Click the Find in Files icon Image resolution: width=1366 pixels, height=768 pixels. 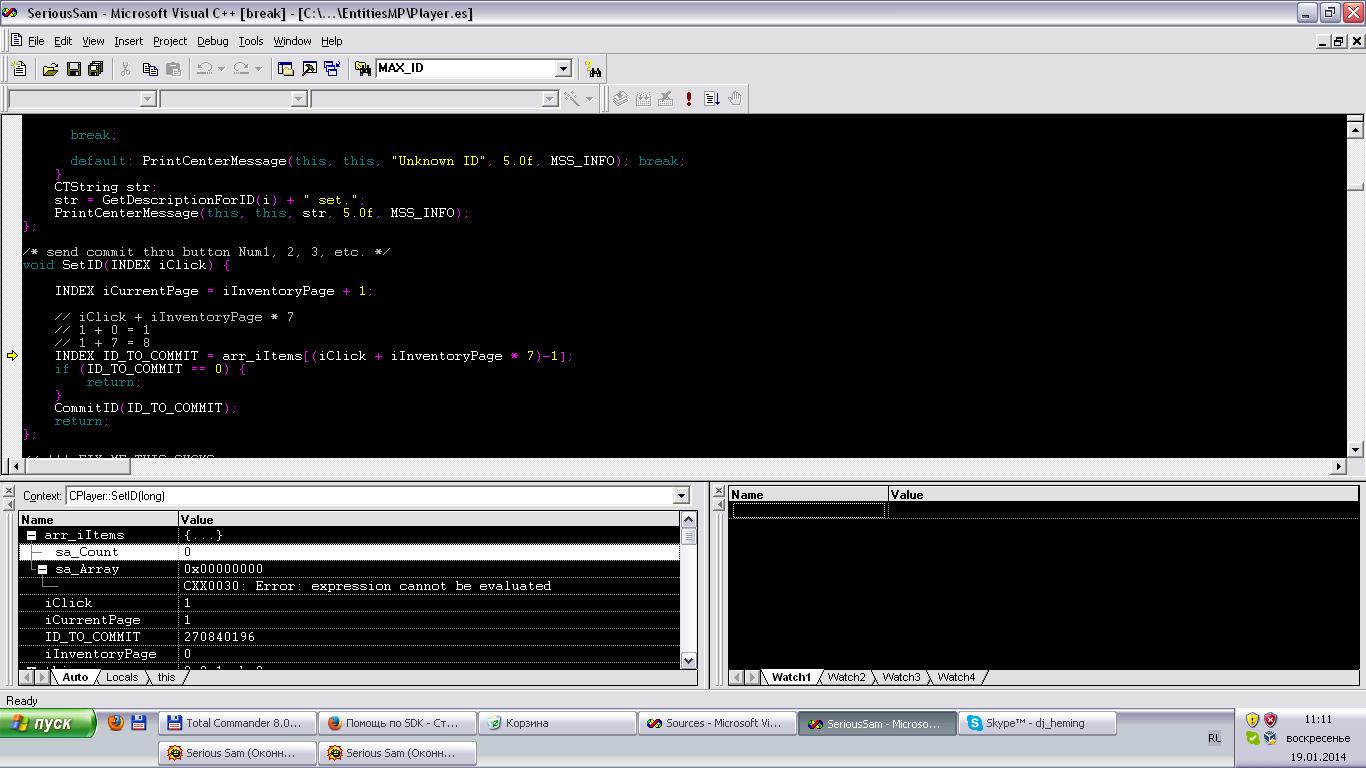coord(363,68)
